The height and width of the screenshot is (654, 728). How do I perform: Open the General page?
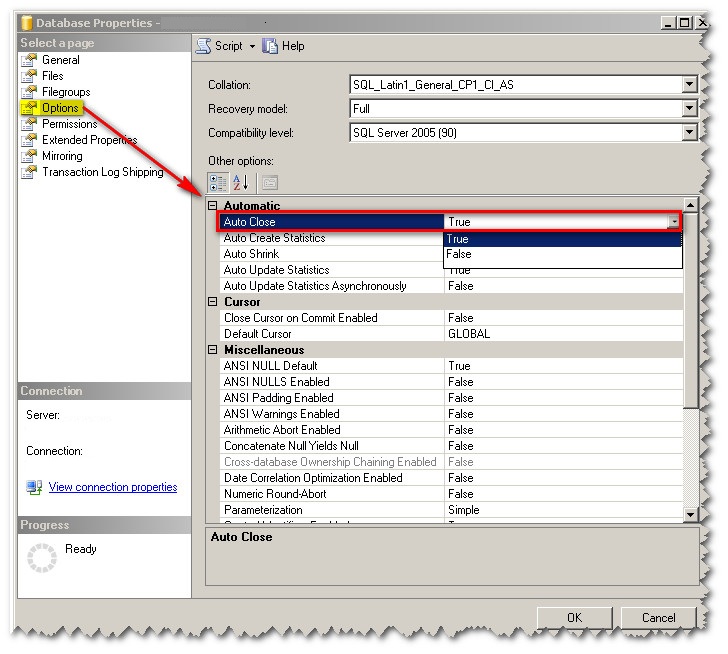coord(60,60)
